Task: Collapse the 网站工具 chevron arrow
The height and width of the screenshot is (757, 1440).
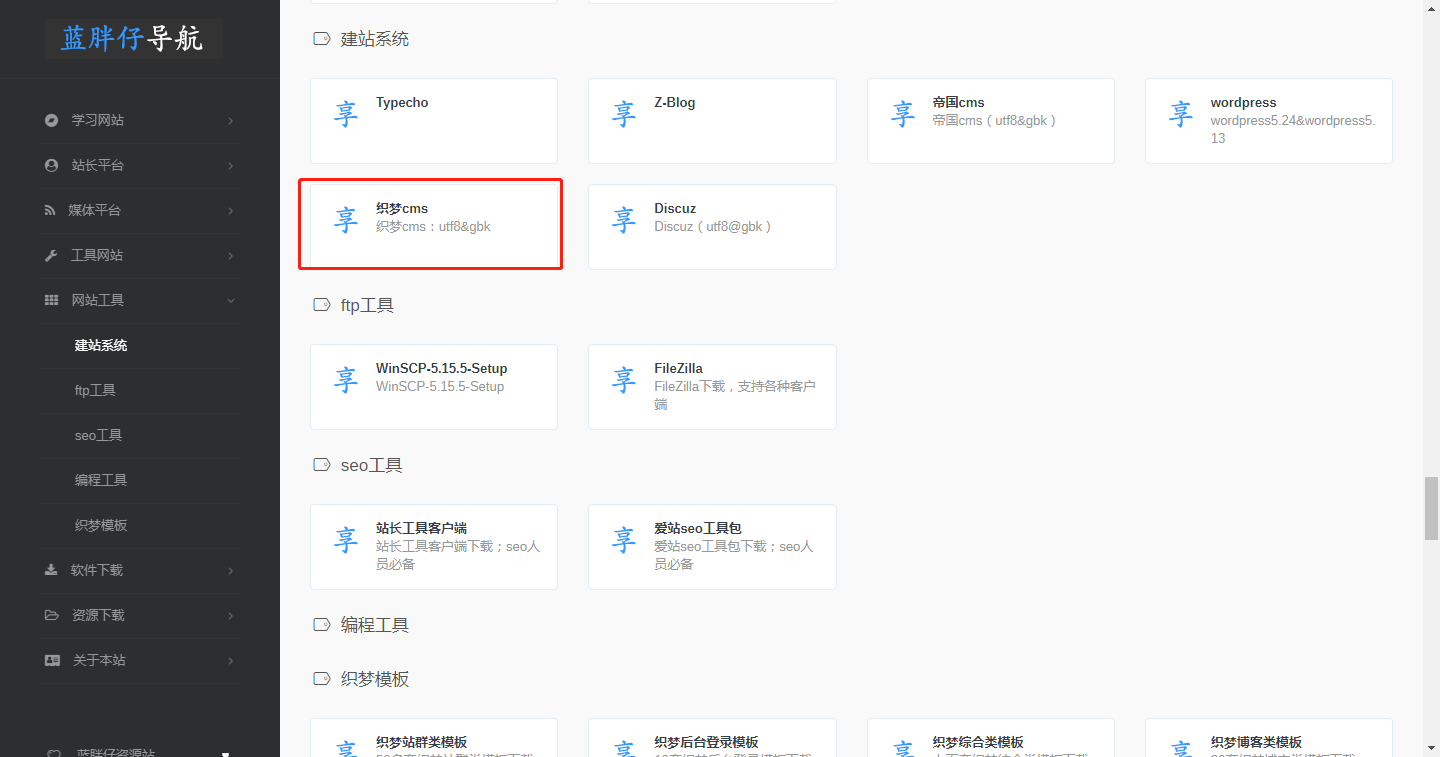Action: (x=230, y=300)
